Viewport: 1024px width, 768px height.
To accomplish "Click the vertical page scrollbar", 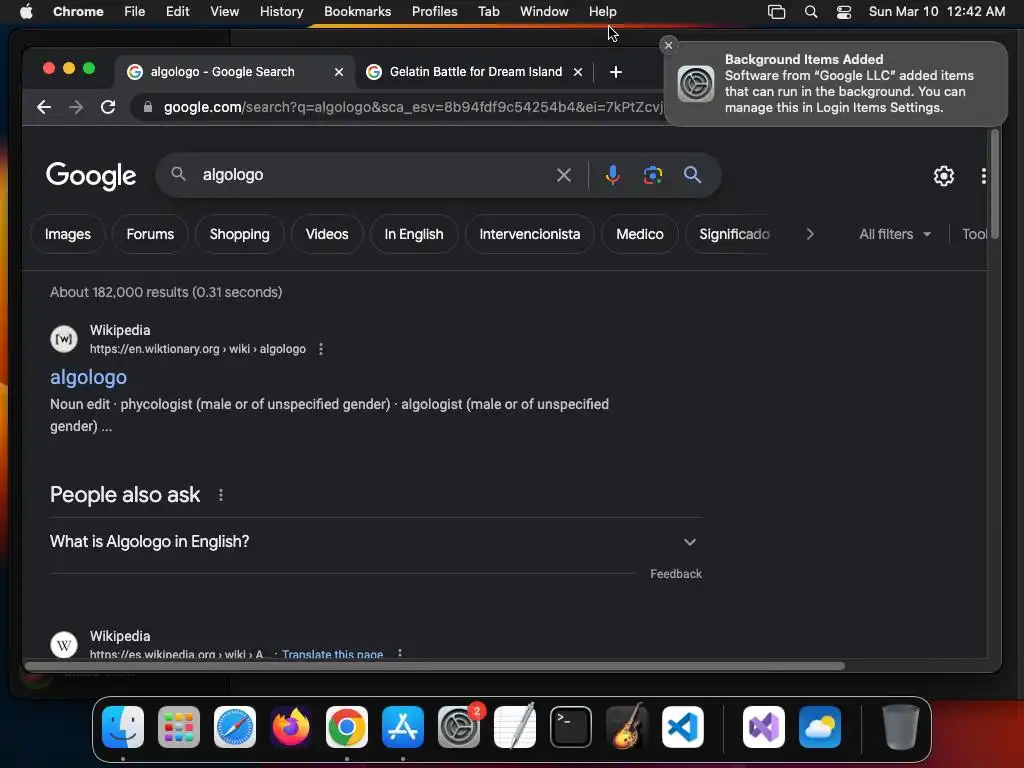I will coord(995,185).
